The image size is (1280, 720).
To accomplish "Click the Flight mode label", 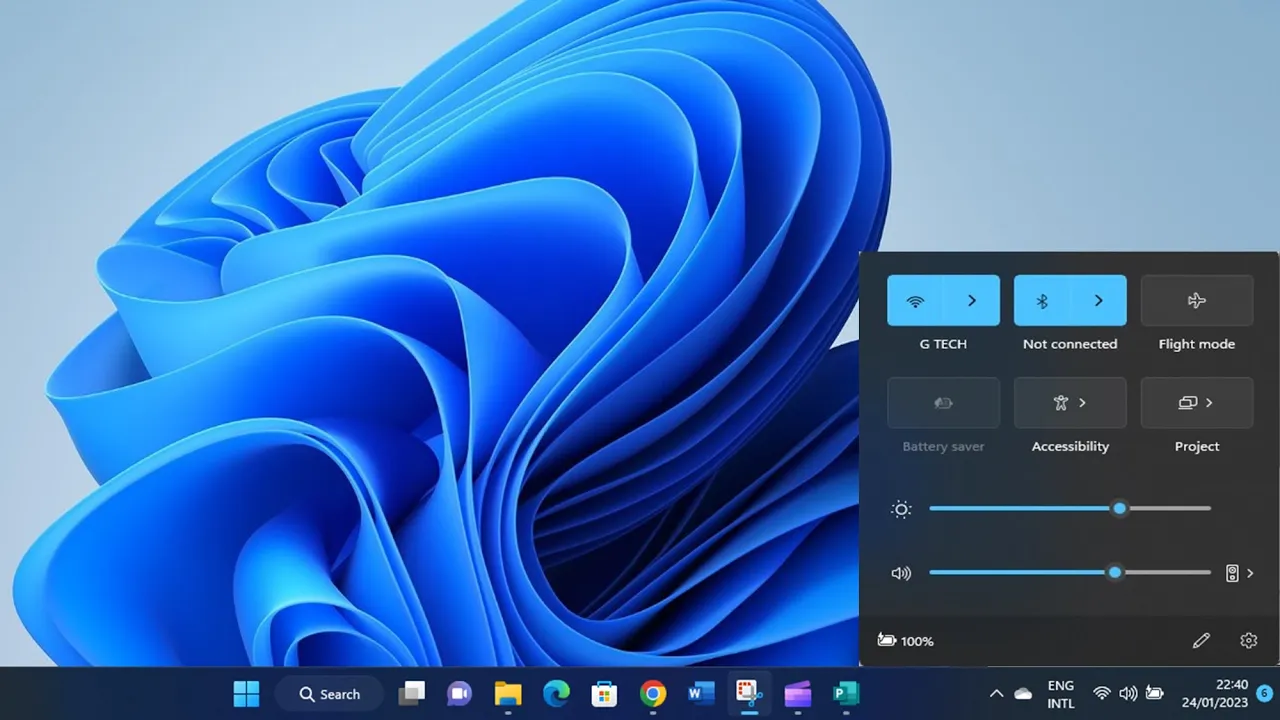I will click(1197, 344).
